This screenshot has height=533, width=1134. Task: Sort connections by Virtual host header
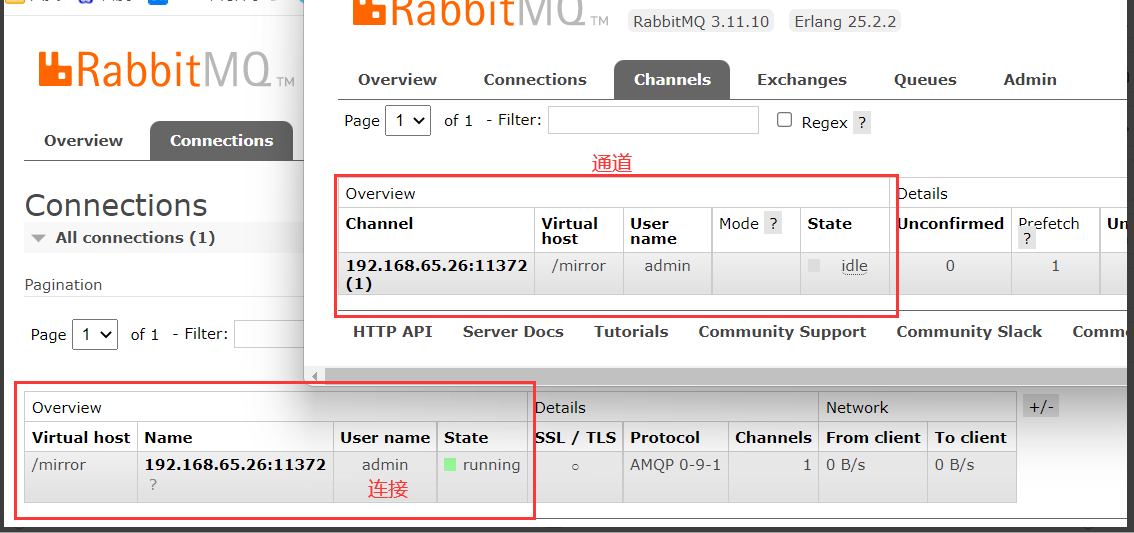[x=81, y=438]
